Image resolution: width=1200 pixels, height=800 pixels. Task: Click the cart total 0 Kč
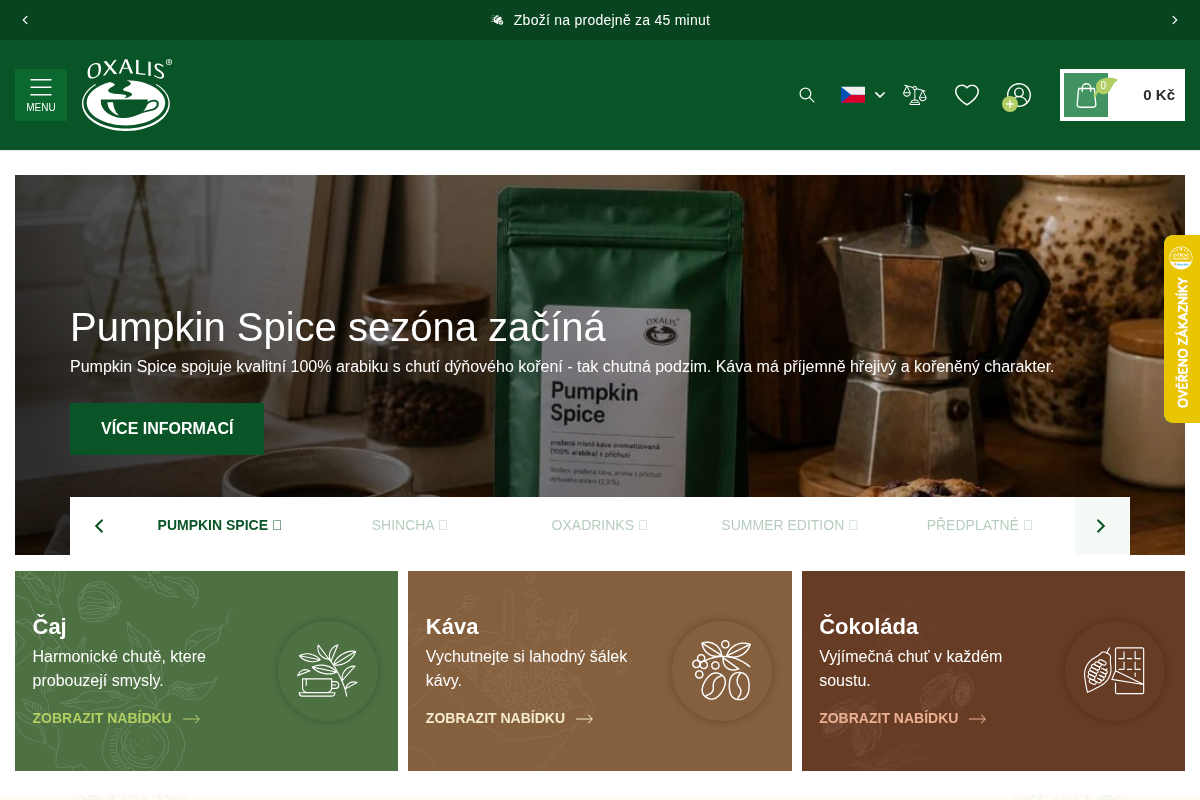(1159, 95)
